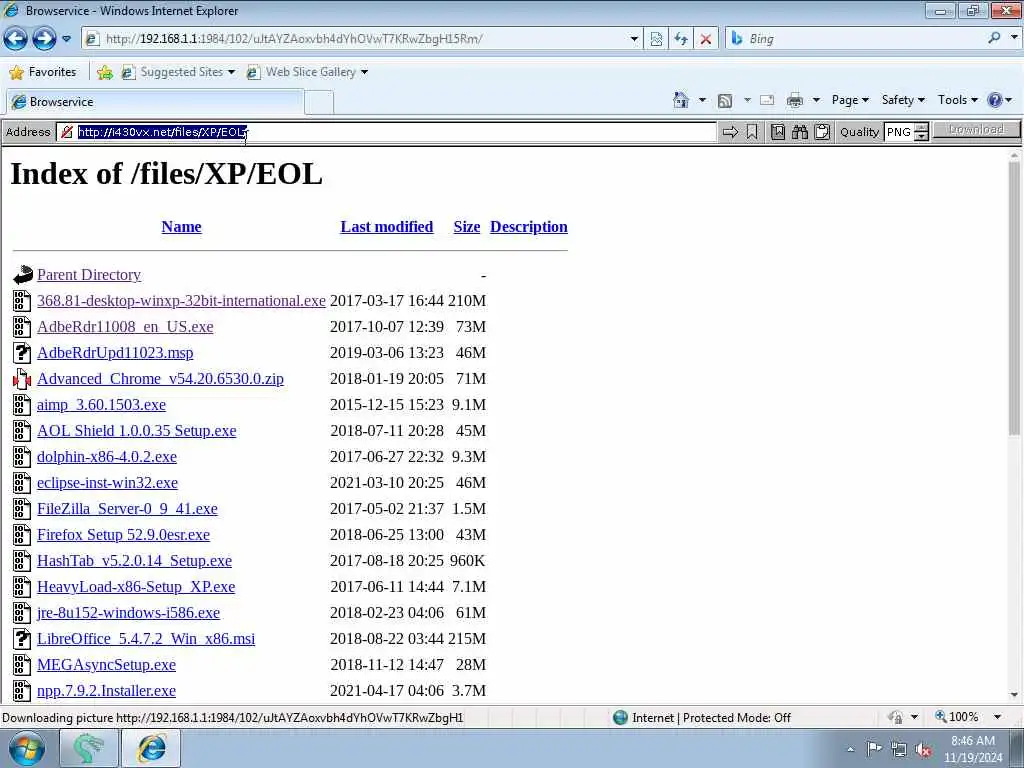Image resolution: width=1024 pixels, height=768 pixels.
Task: Click the Quality PNG selector field
Action: 899,132
